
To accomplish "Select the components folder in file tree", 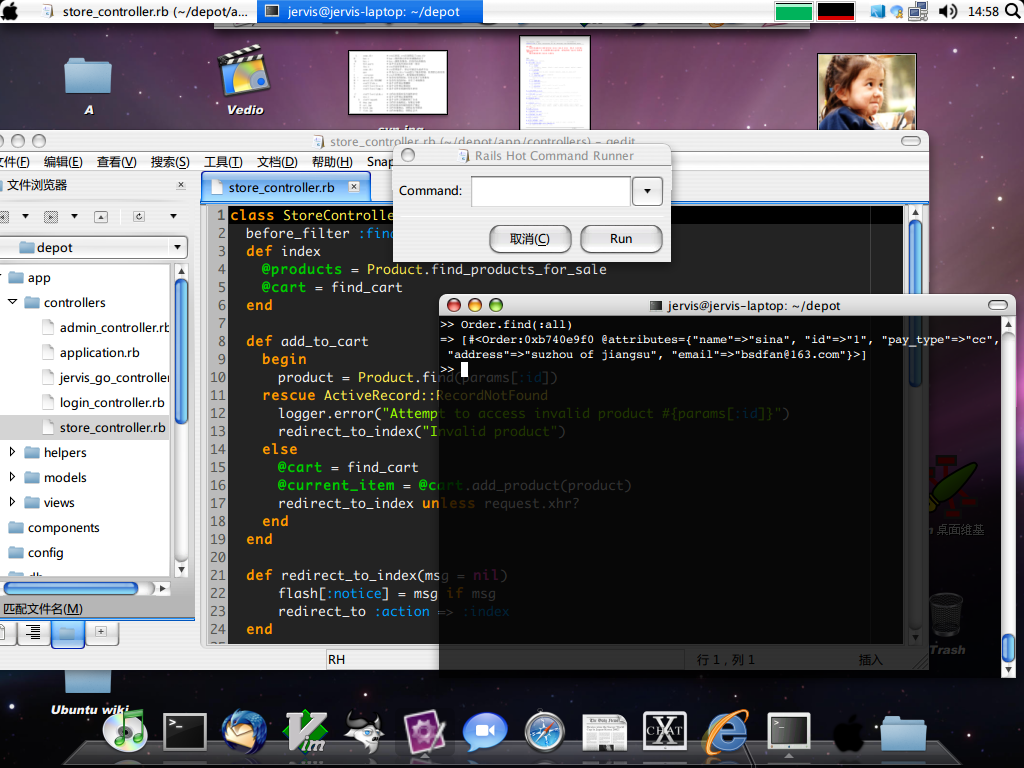I will point(54,527).
